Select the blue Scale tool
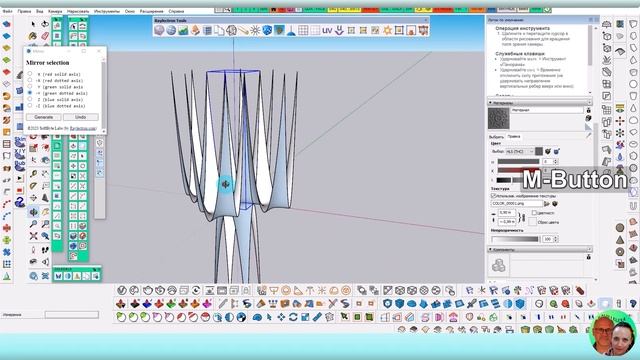 coord(305,317)
